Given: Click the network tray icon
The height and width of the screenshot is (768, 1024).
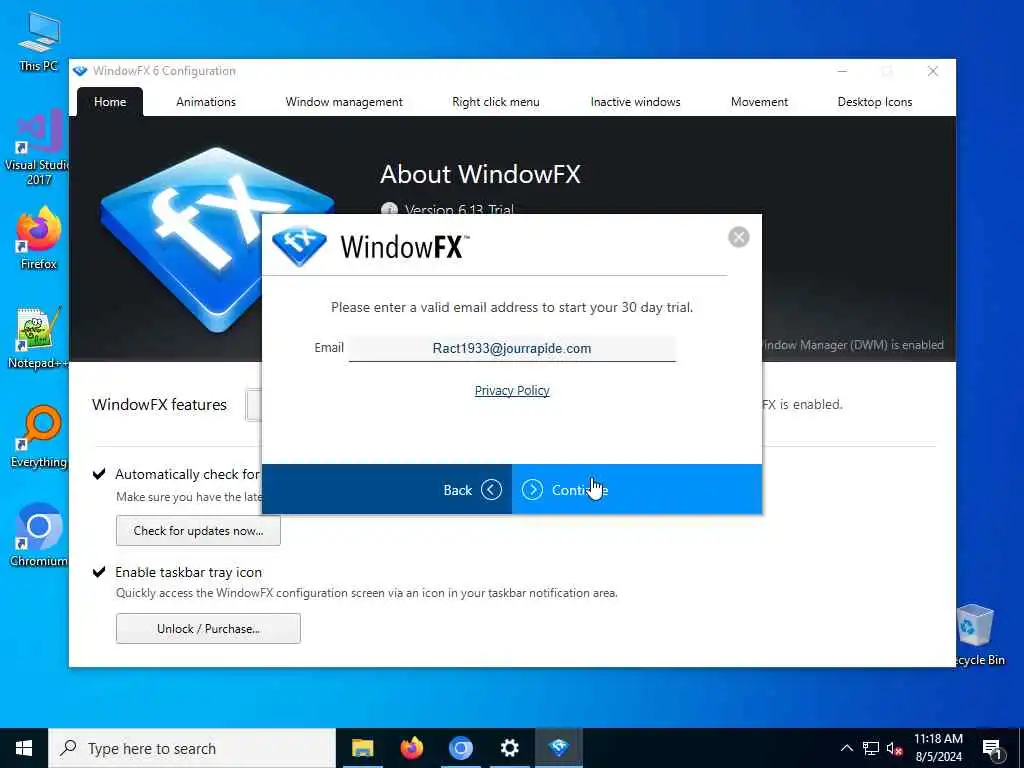Looking at the screenshot, I should point(871,748).
